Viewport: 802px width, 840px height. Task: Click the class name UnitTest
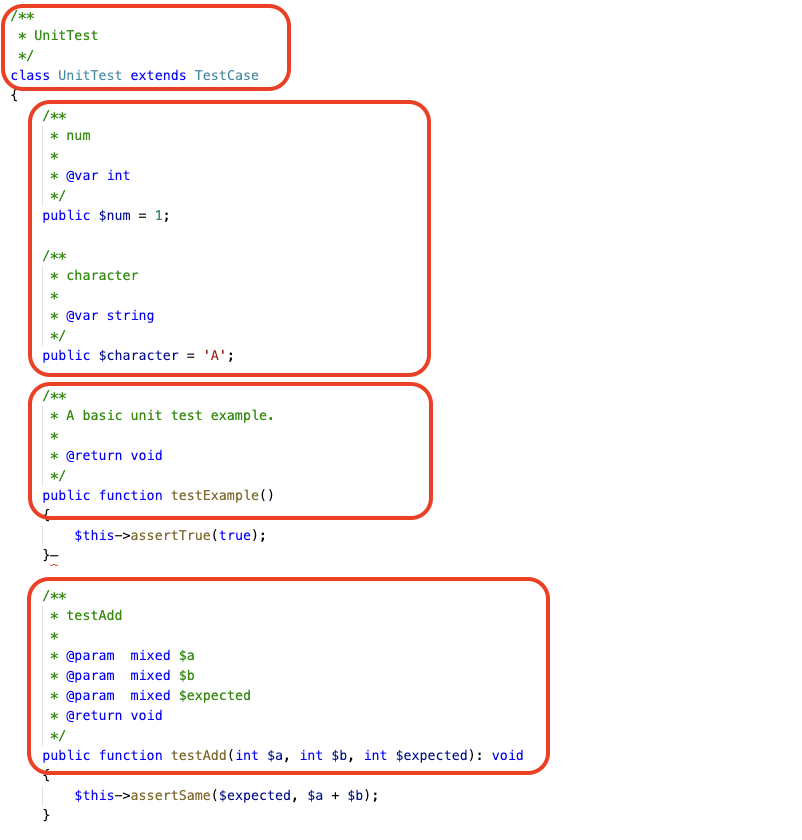click(x=90, y=75)
